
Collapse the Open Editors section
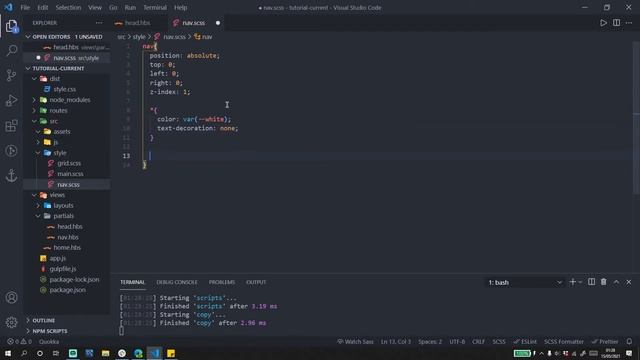[67, 37]
